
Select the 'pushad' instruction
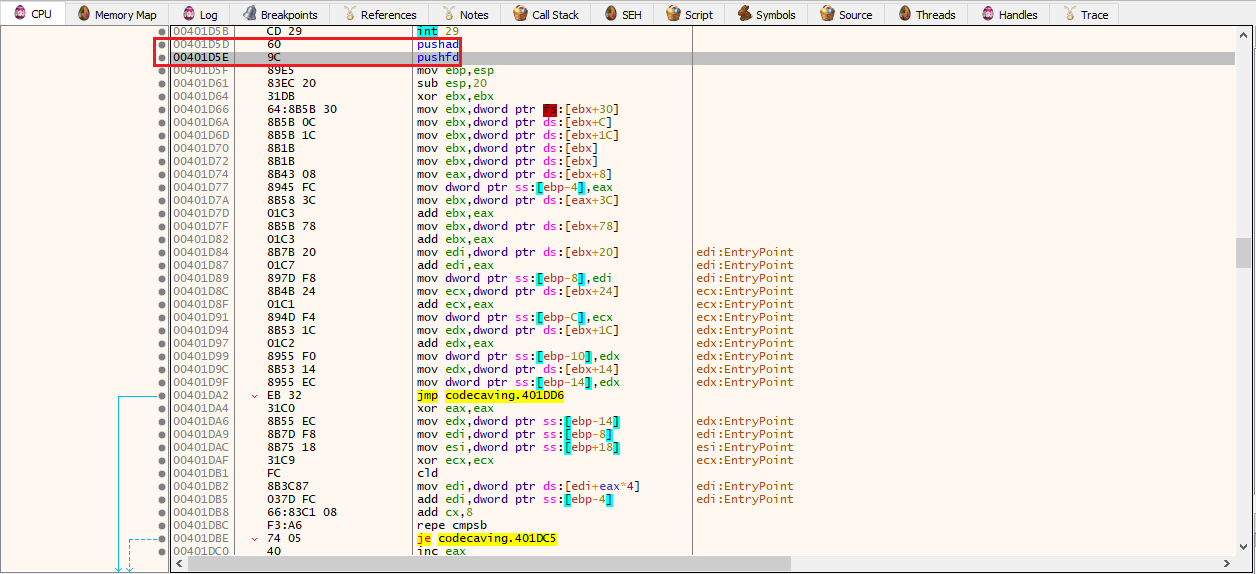click(436, 45)
